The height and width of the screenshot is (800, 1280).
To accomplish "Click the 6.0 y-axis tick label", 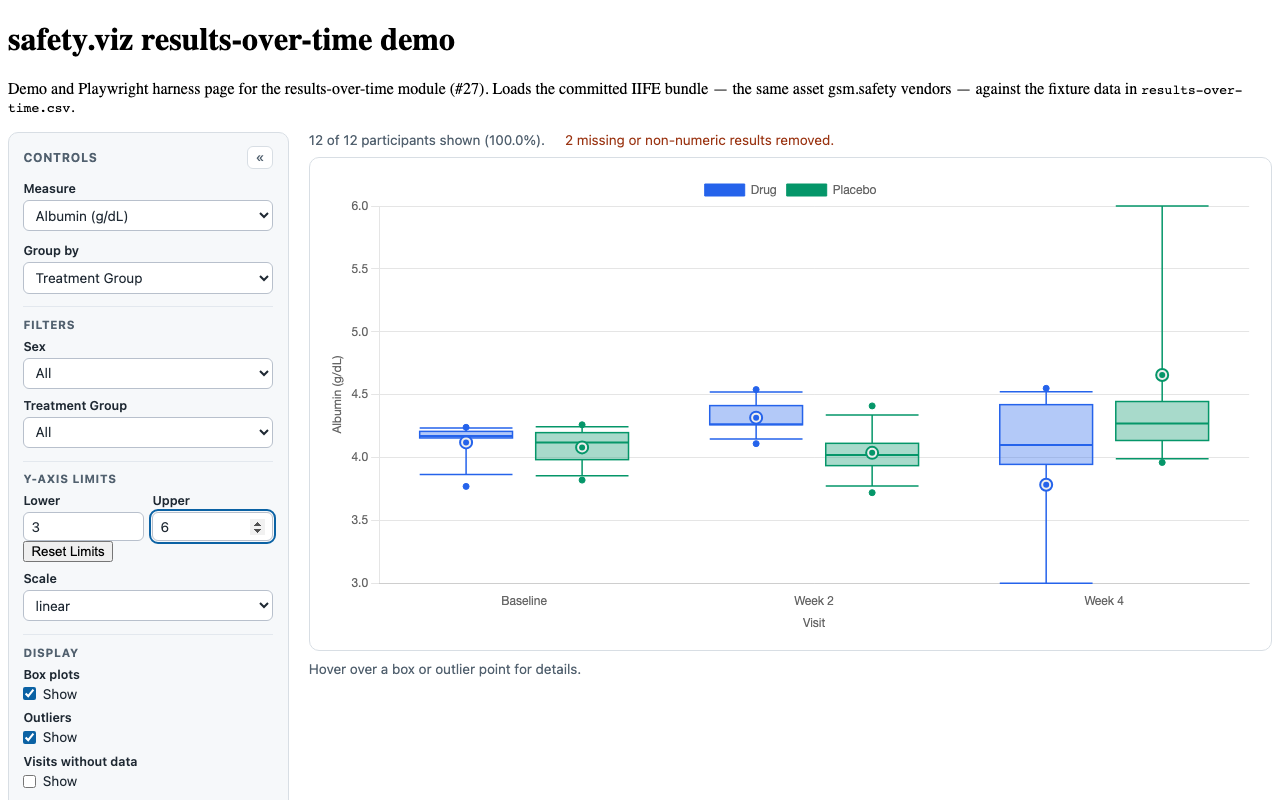I will (359, 206).
